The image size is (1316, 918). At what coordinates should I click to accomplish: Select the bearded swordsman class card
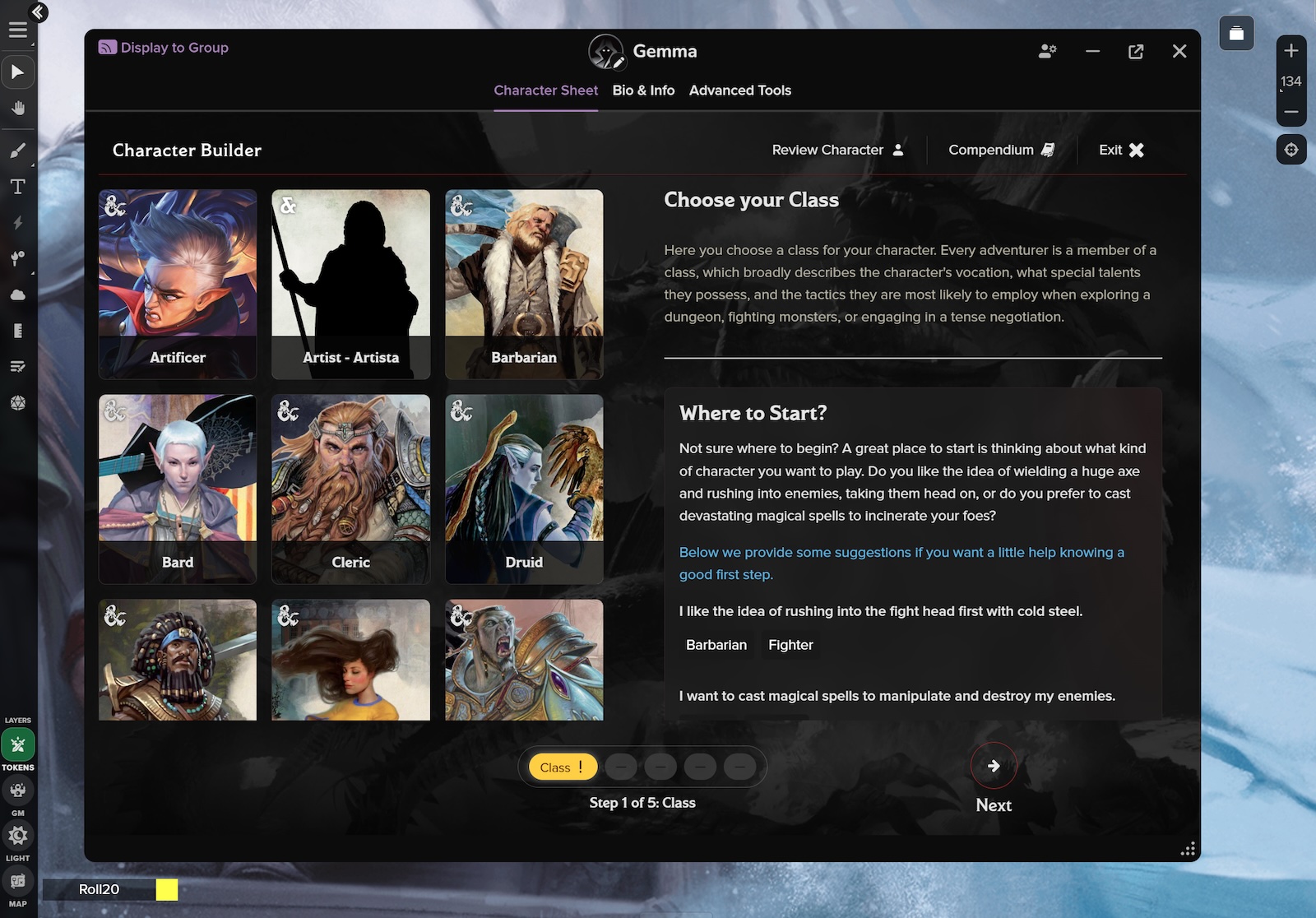(x=178, y=660)
